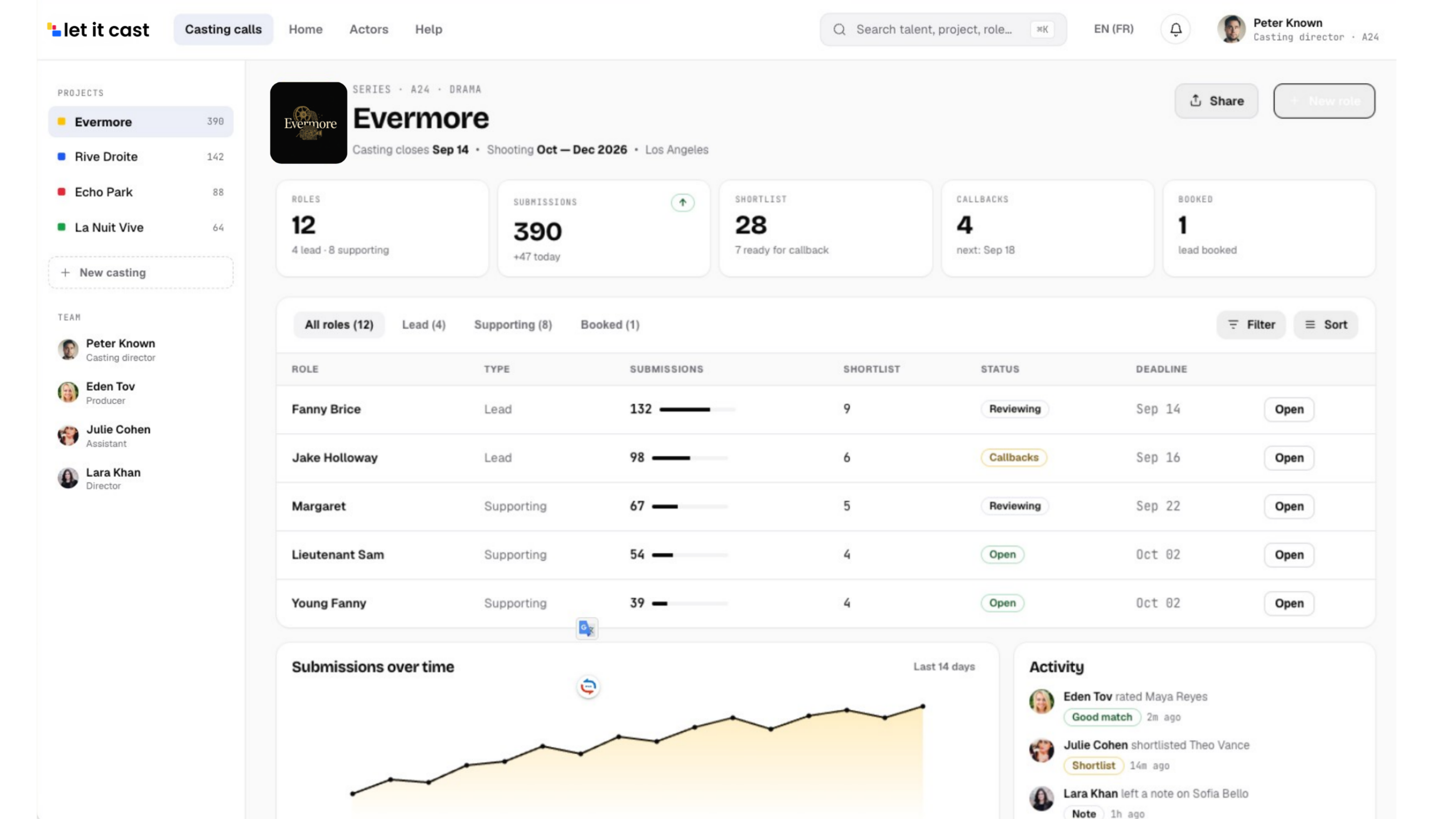Click the New role button
This screenshot has height=819, width=1456.
coord(1324,101)
